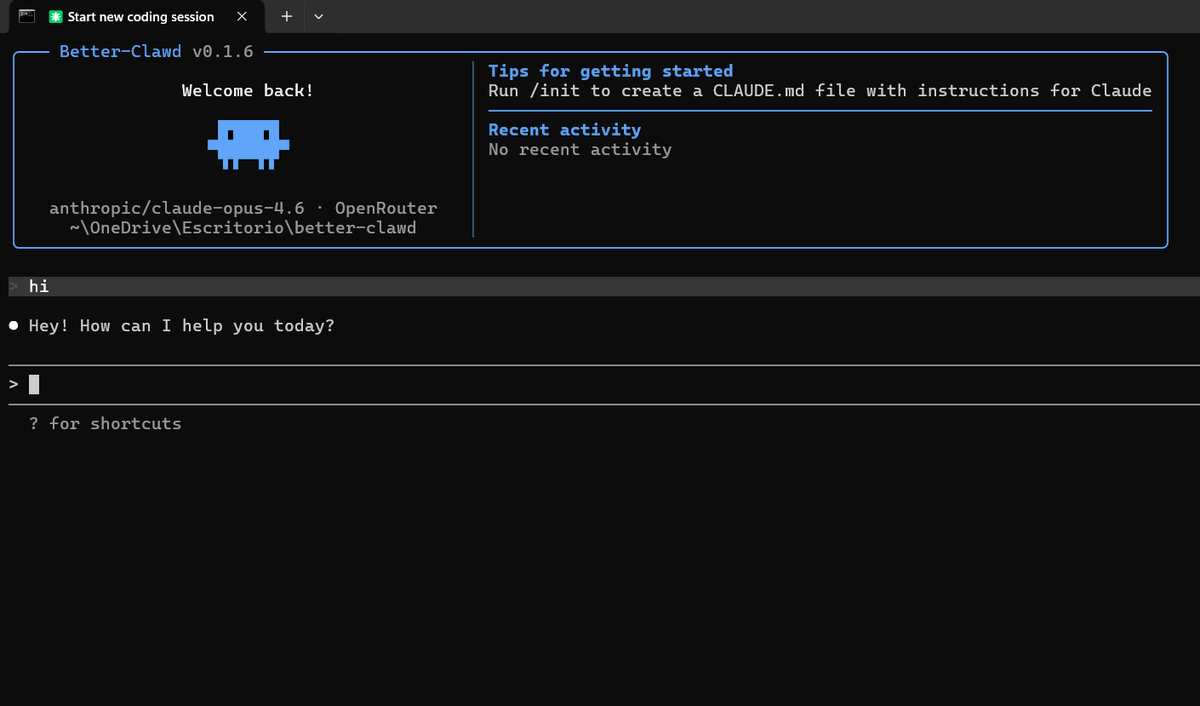Focus the prompt input field
The width and height of the screenshot is (1200, 706).
[x=604, y=385]
